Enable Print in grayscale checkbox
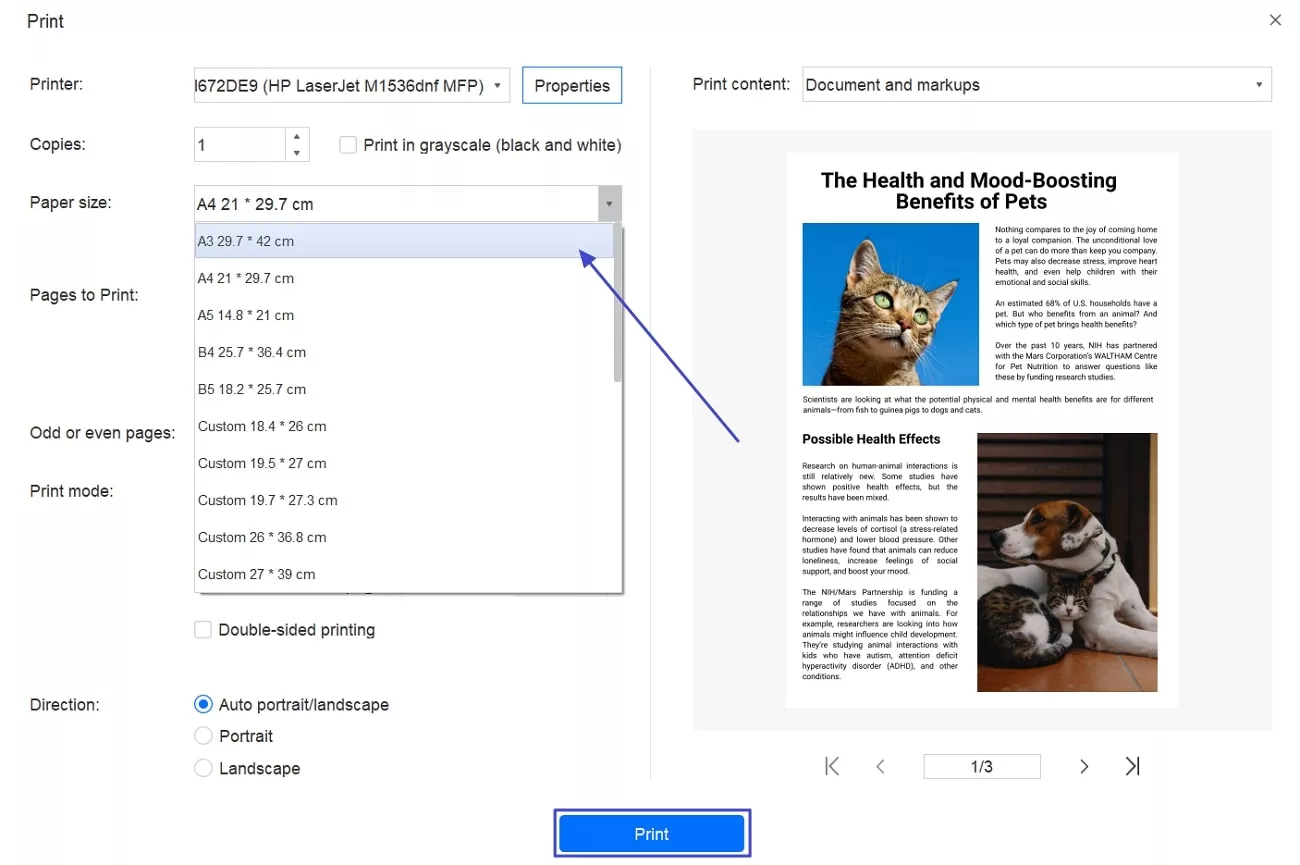The height and width of the screenshot is (865, 1300). pyautogui.click(x=348, y=145)
